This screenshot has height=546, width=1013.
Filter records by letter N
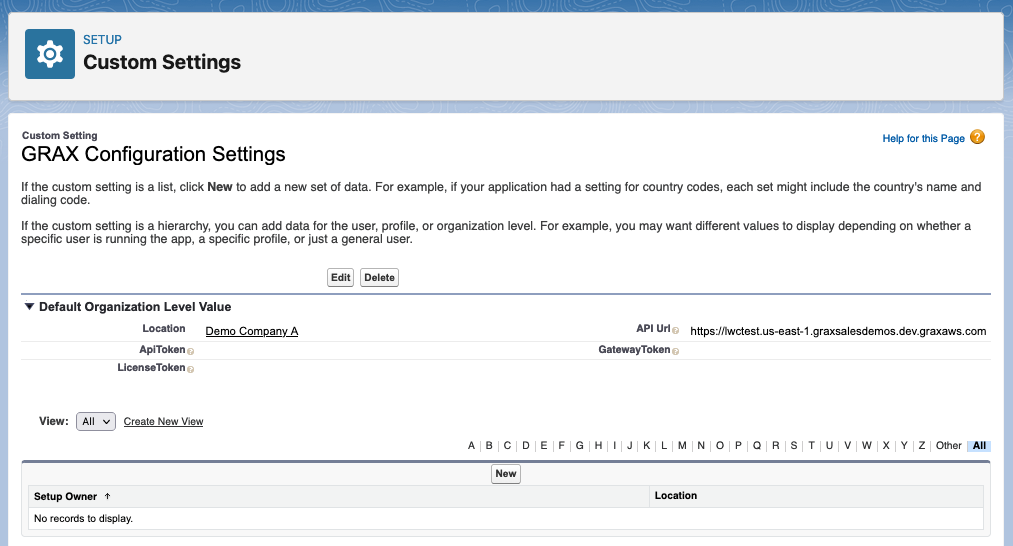(x=701, y=445)
